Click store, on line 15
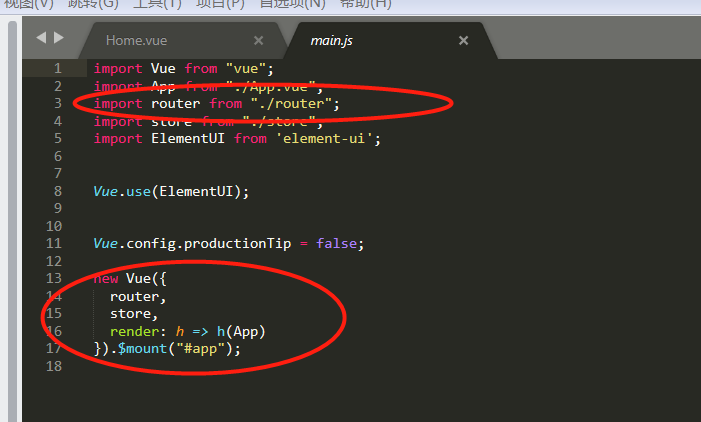Screen dimensions: 701x422 134,314
